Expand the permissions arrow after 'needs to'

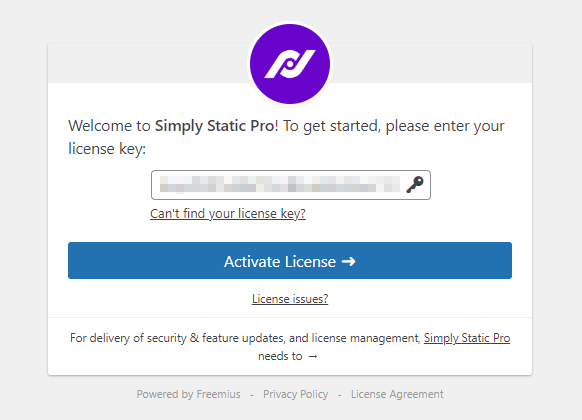pos(313,356)
